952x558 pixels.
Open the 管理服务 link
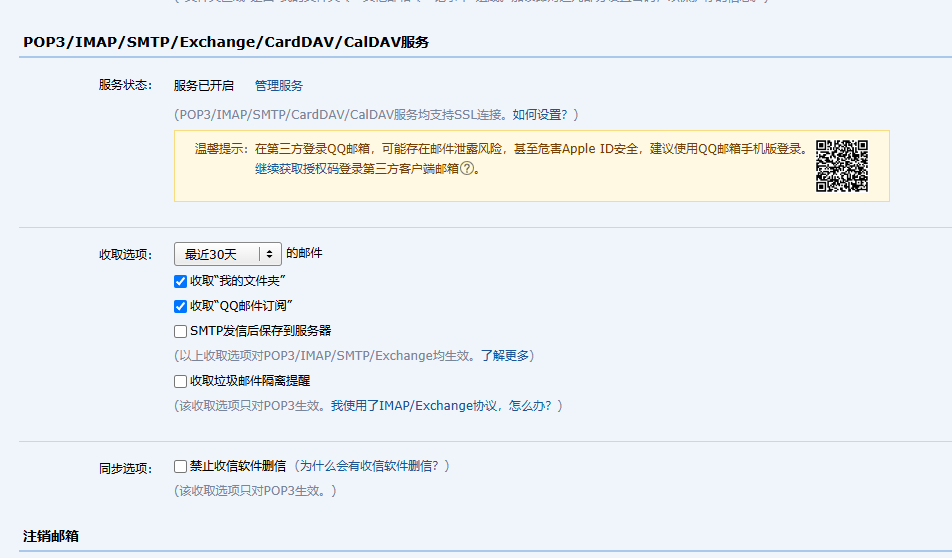279,86
